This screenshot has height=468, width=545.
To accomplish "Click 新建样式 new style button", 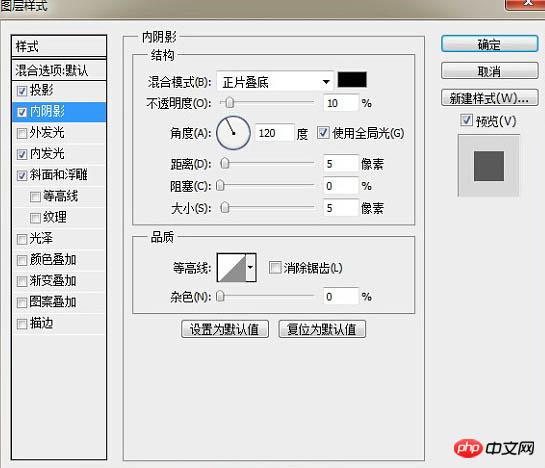I will [x=489, y=98].
